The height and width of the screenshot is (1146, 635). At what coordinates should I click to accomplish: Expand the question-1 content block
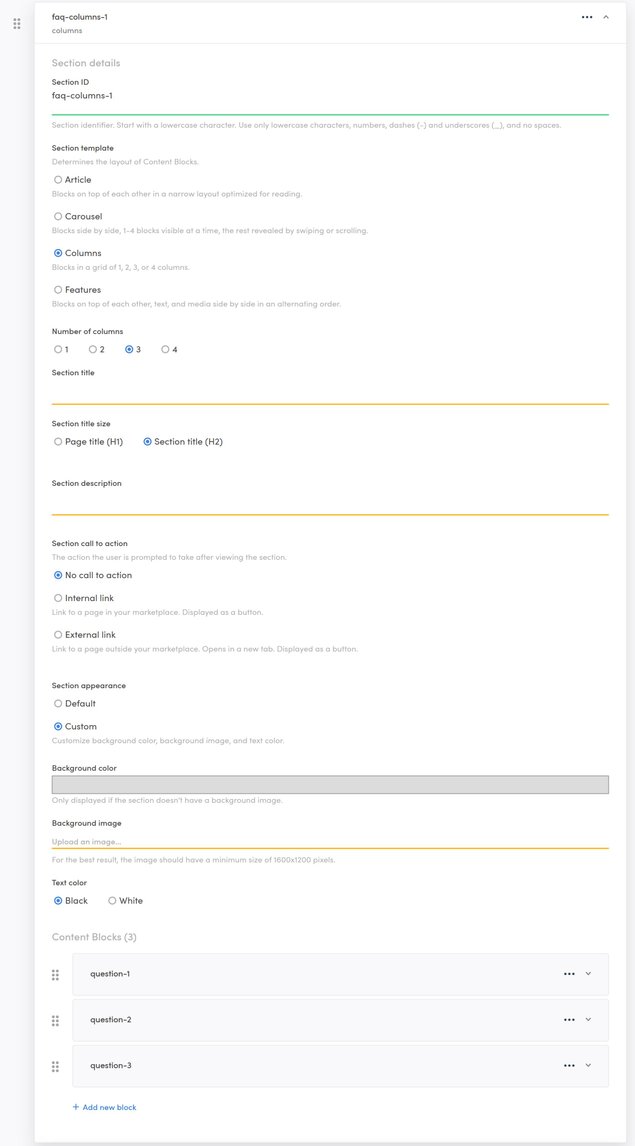tap(588, 974)
